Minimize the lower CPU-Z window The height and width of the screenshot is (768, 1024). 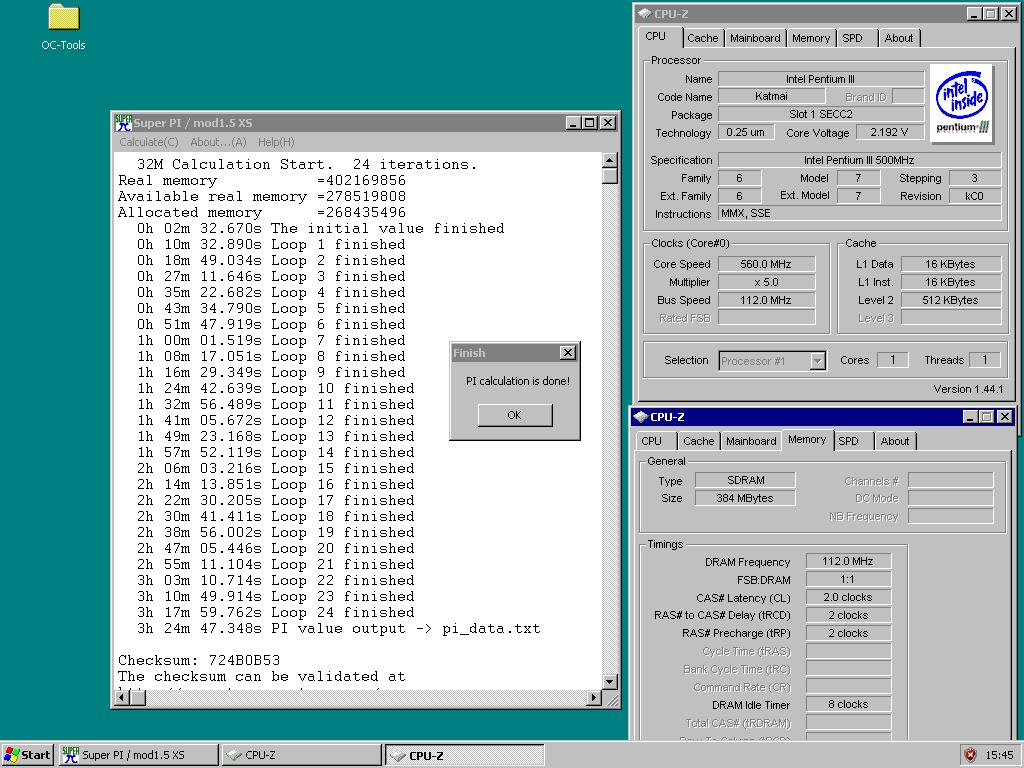[970, 417]
